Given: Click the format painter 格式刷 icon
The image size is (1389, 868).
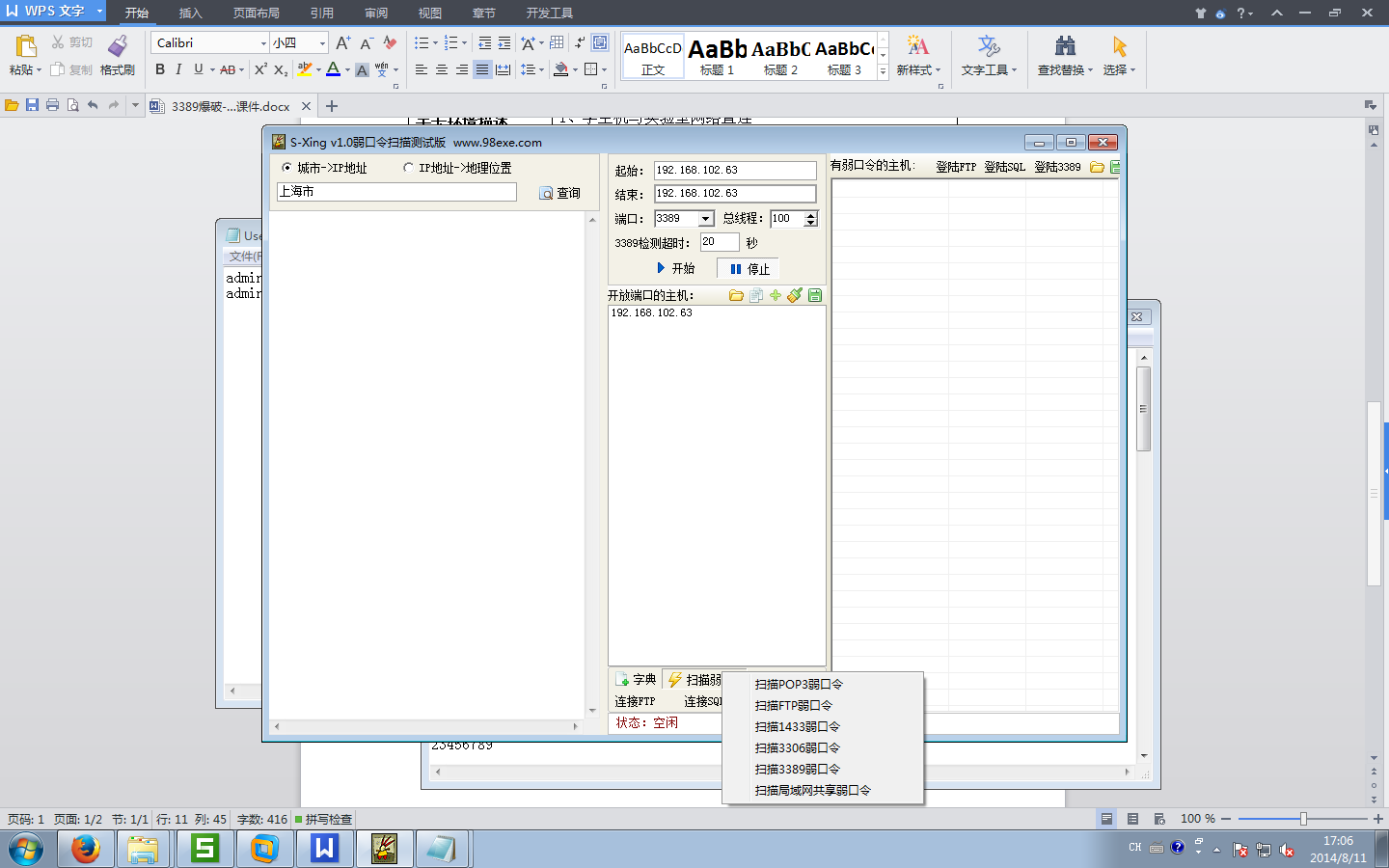Looking at the screenshot, I should pyautogui.click(x=118, y=45).
